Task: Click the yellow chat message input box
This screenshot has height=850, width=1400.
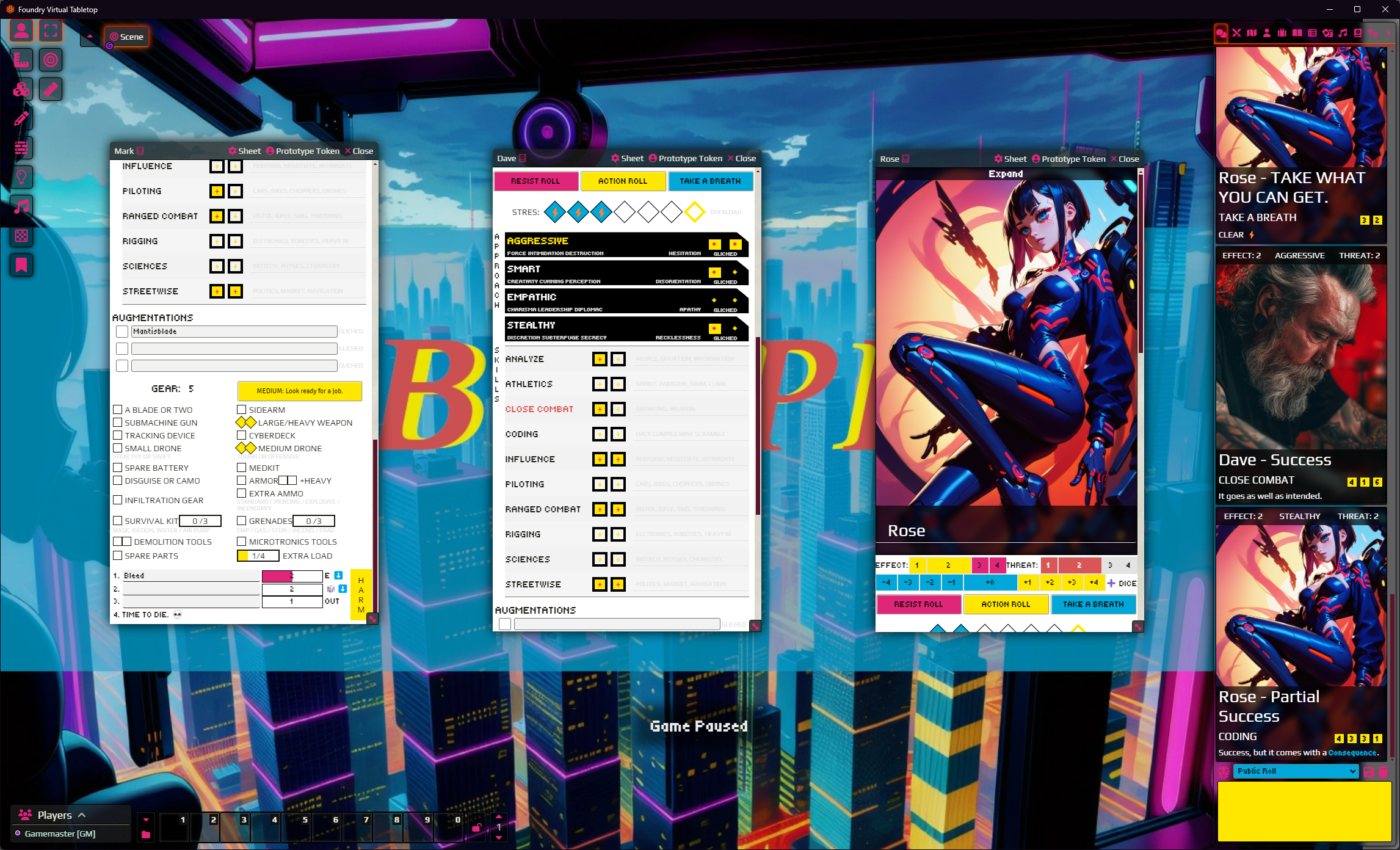Action: (1304, 812)
